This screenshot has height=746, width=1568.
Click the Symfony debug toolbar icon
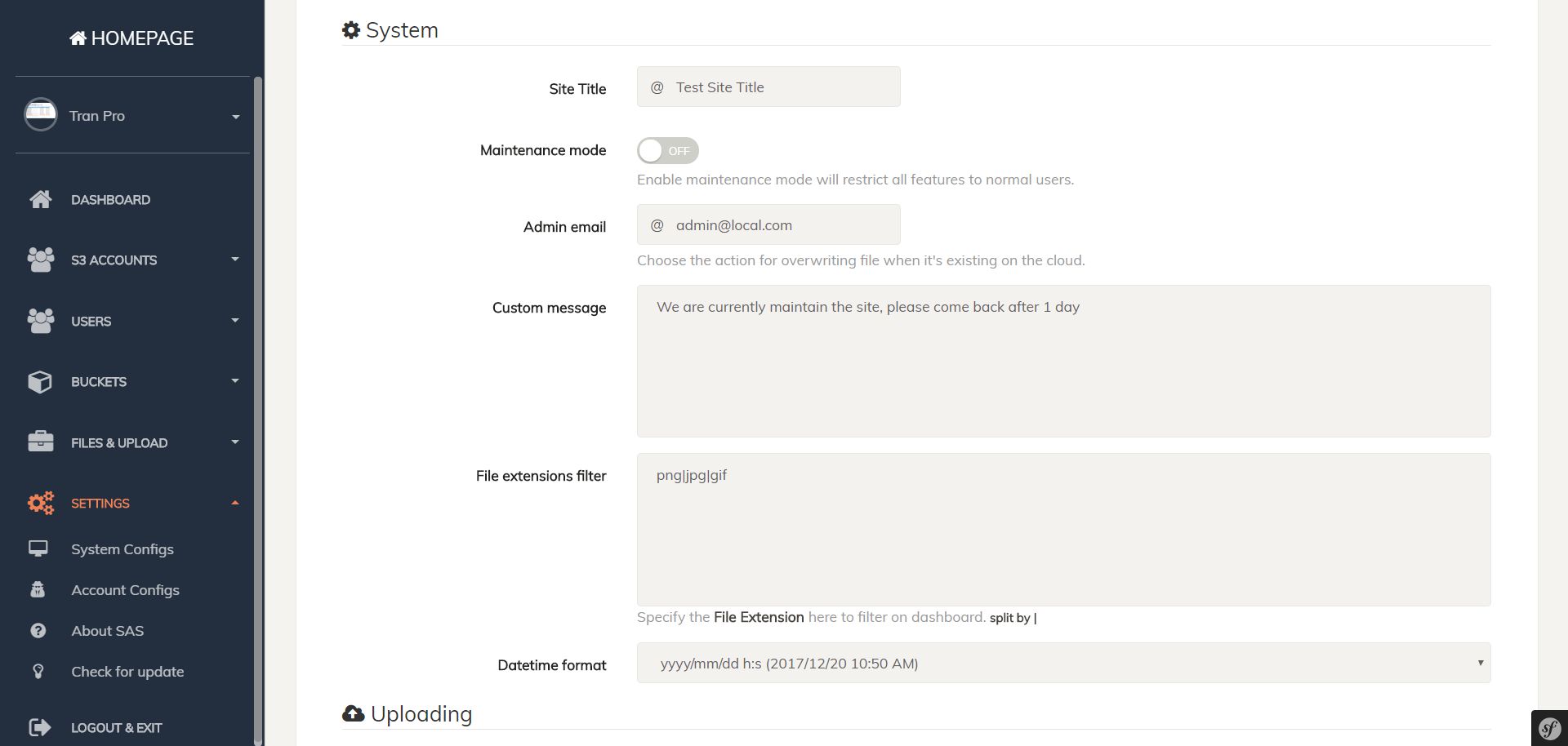pyautogui.click(x=1549, y=728)
